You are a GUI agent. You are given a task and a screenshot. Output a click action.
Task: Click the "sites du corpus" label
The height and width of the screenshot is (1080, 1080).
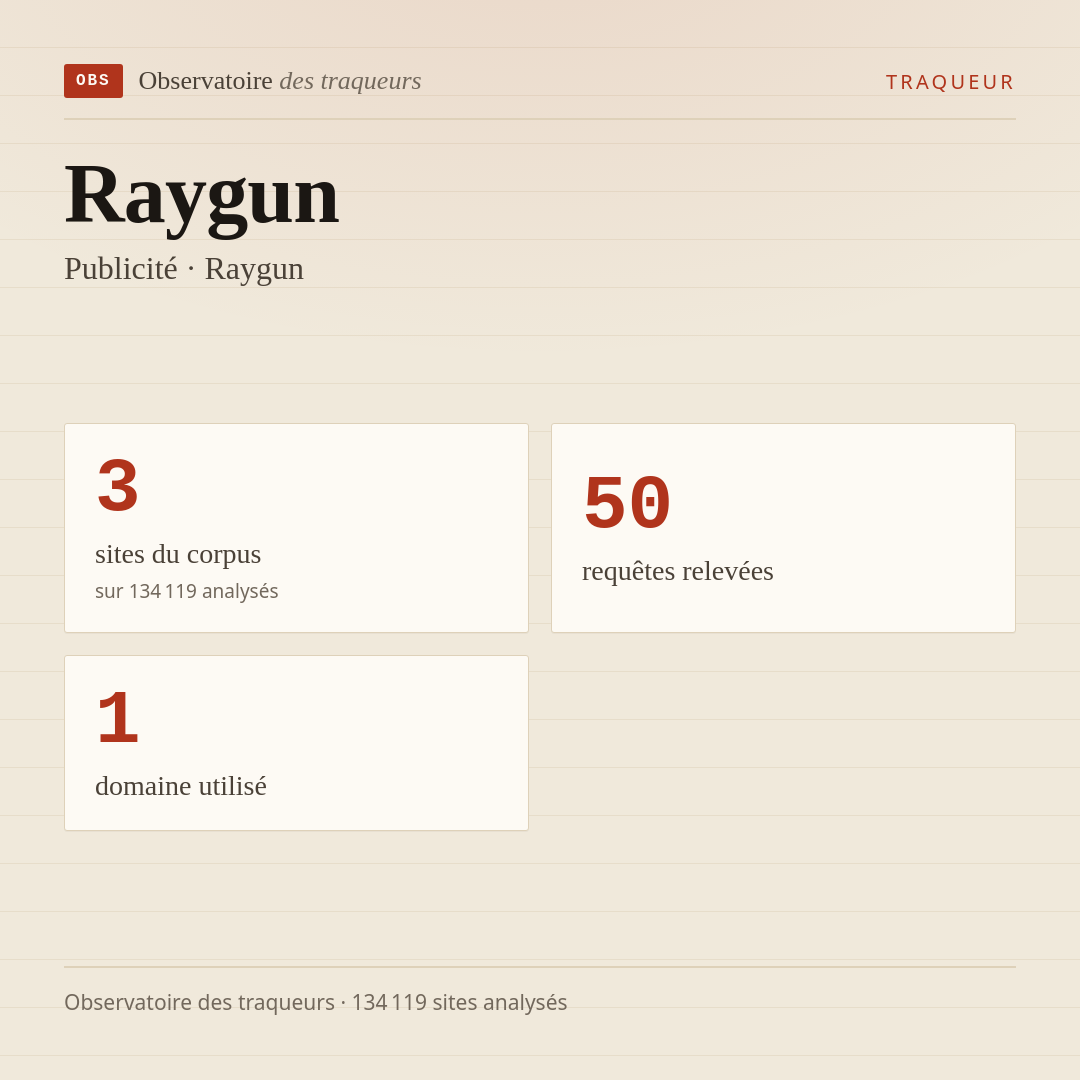point(178,554)
